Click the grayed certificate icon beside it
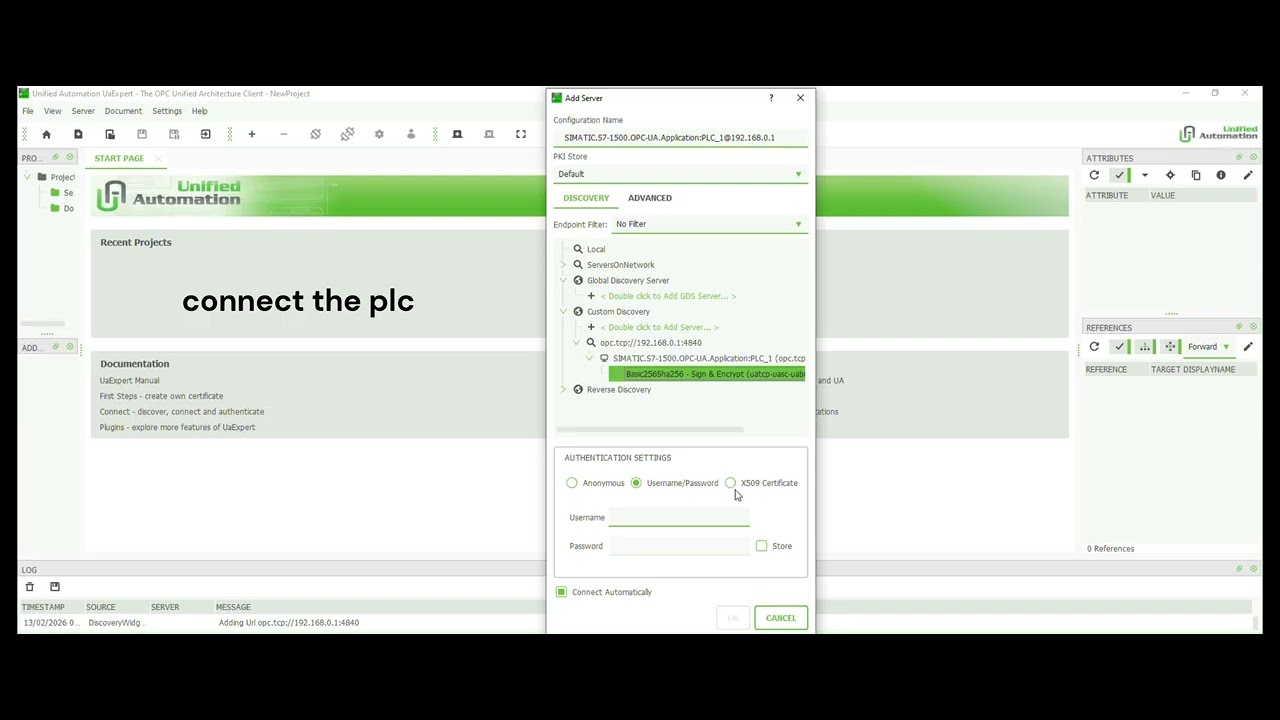The height and width of the screenshot is (720, 1280). pyautogui.click(x=489, y=134)
